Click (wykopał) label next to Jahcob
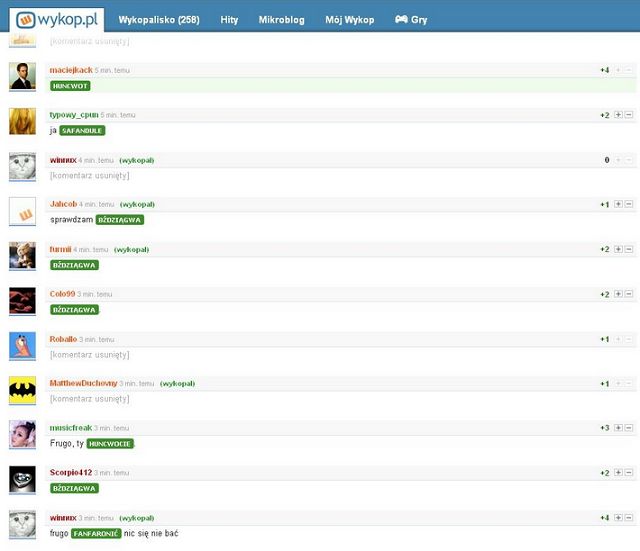Screen dimensions: 640x551 [137, 204]
